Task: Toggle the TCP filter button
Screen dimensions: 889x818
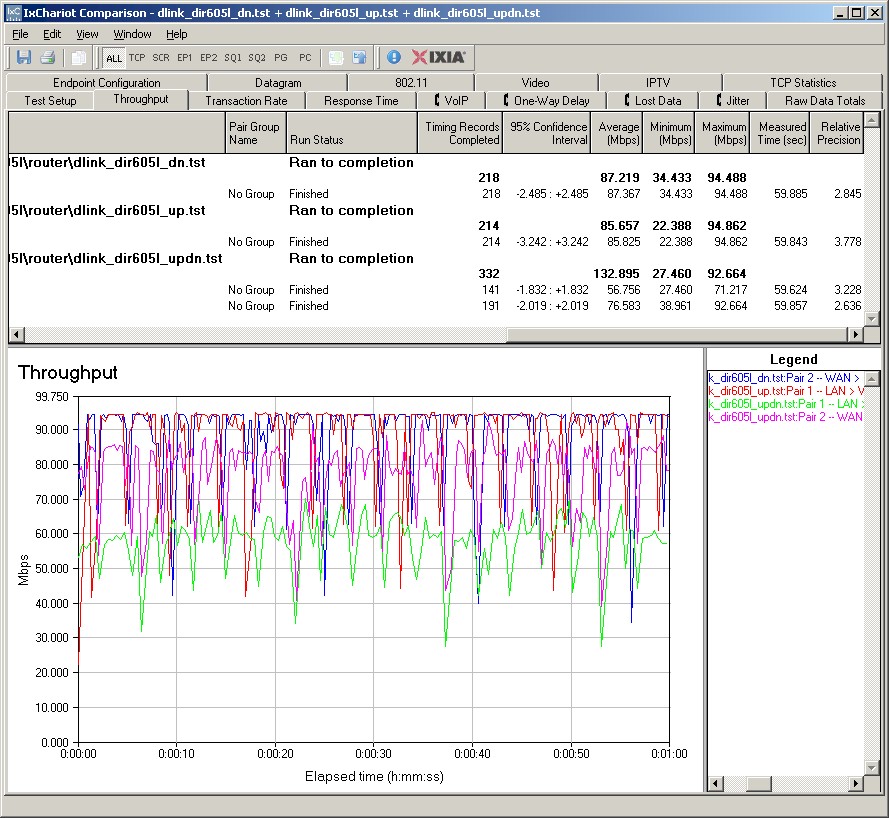Action: (137, 58)
